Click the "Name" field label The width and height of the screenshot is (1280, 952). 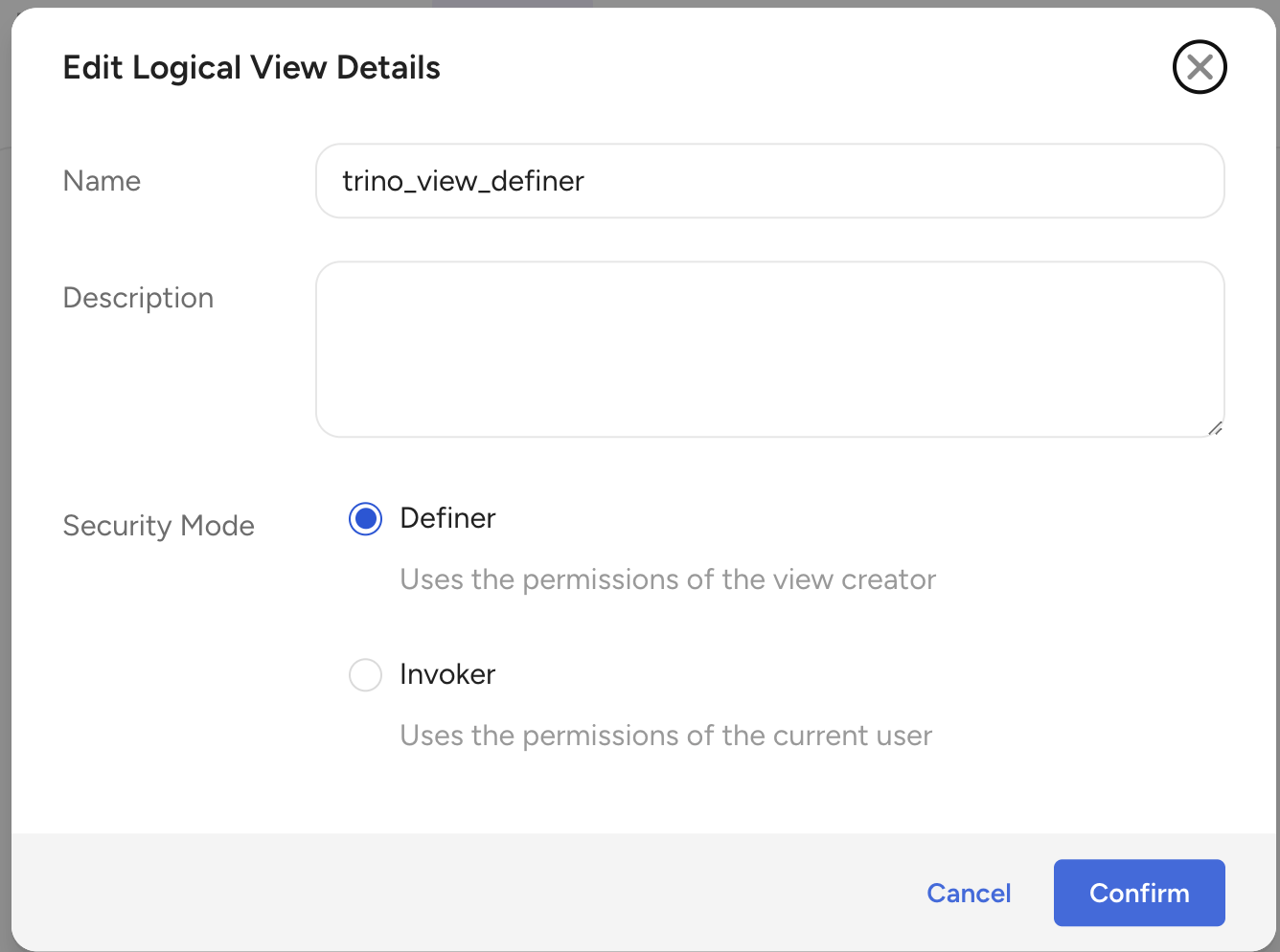(x=102, y=181)
